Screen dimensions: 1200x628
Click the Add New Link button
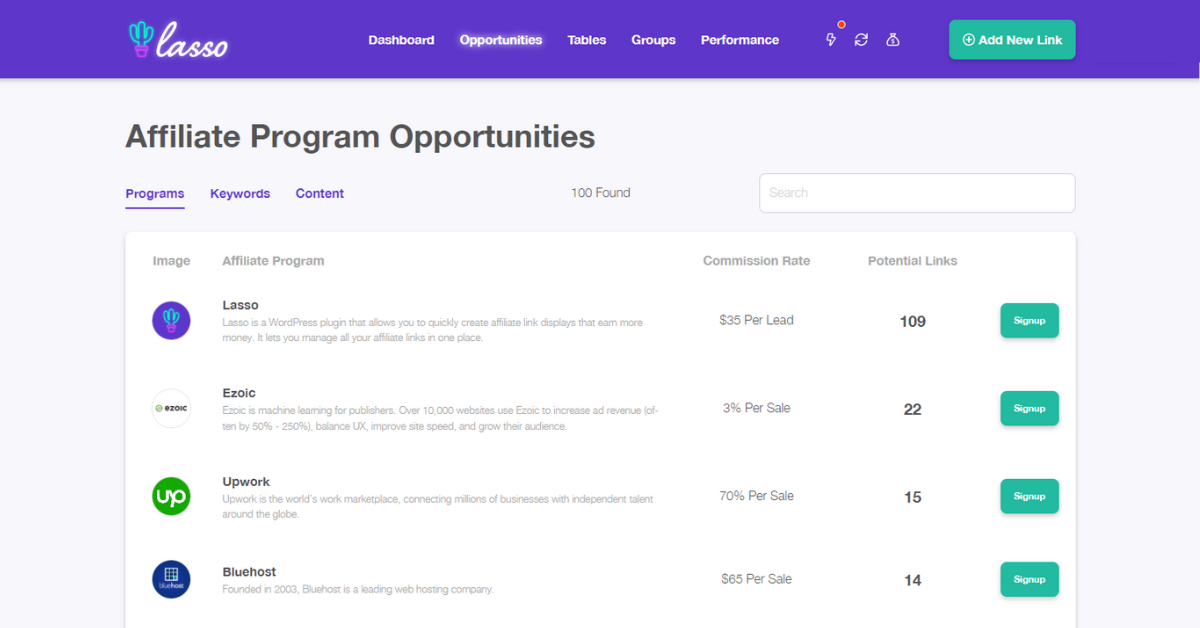click(x=1012, y=40)
